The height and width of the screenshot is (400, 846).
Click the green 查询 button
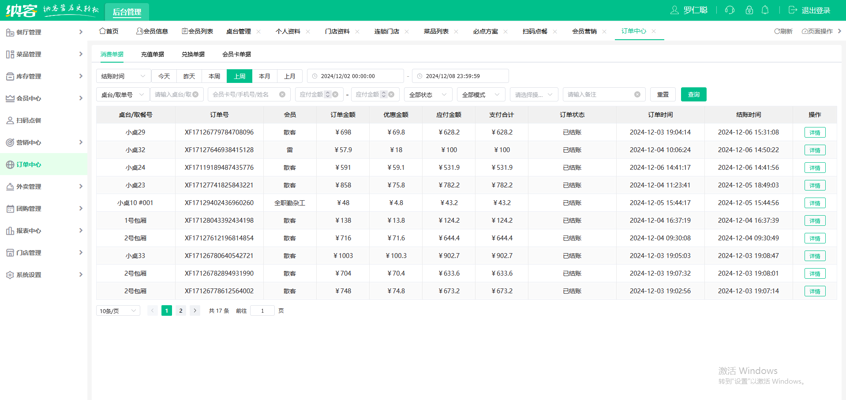coord(693,94)
